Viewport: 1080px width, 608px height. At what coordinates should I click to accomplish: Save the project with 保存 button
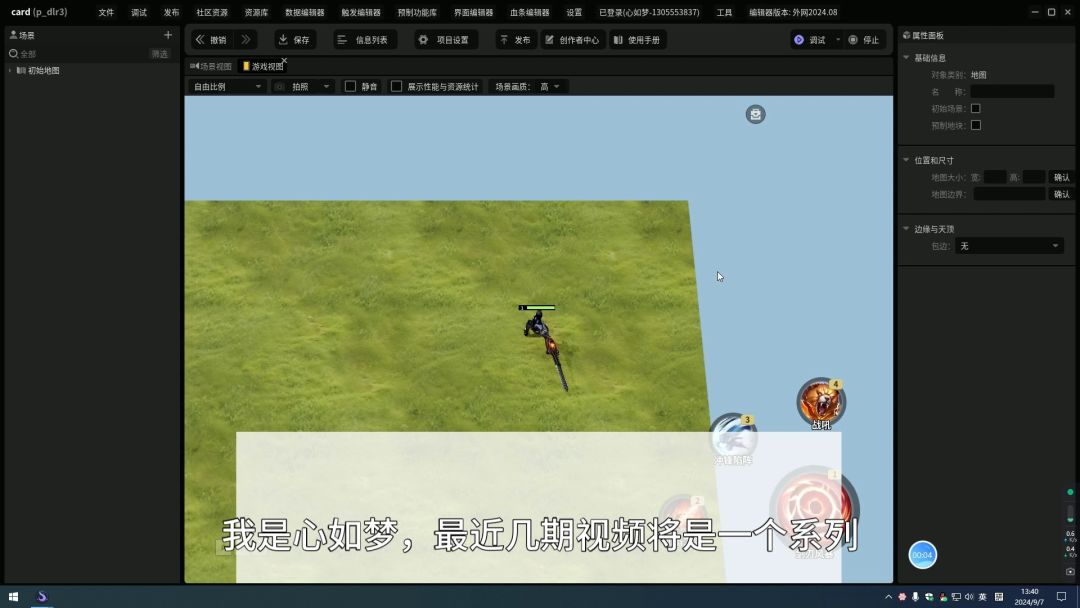[x=293, y=40]
